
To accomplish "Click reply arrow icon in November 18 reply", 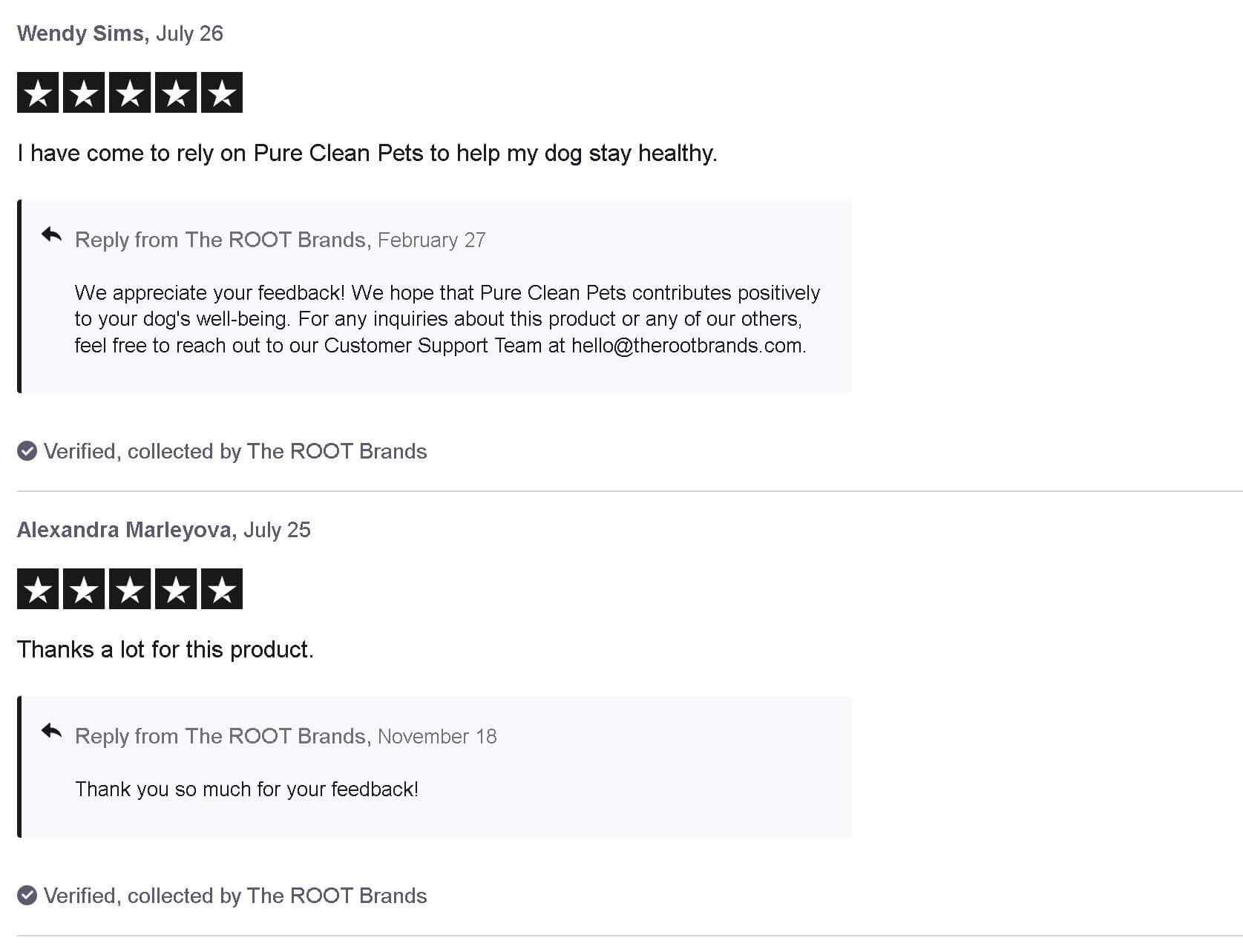I will click(51, 732).
